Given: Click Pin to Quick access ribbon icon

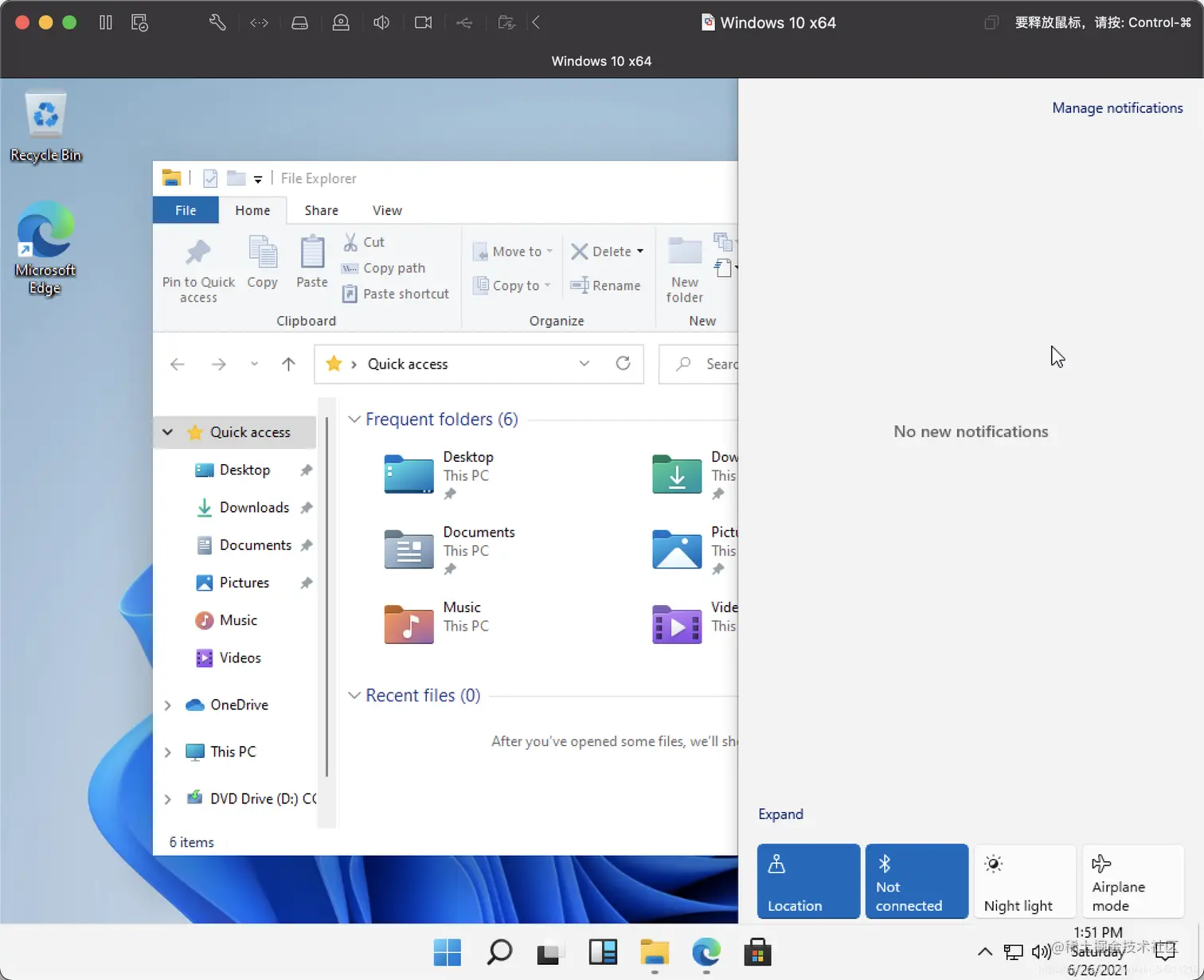Looking at the screenshot, I should 198,271.
